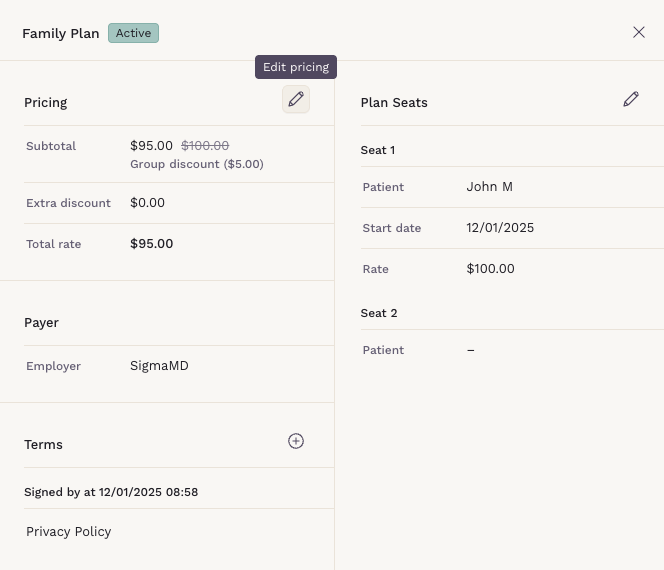Image resolution: width=664 pixels, height=570 pixels.
Task: Click patient name John M
Action: 489,187
